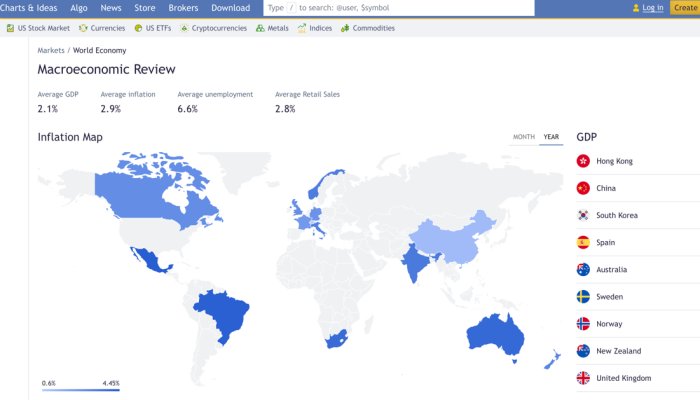This screenshot has width=700, height=400.
Task: Open the Download menu
Action: pos(230,8)
